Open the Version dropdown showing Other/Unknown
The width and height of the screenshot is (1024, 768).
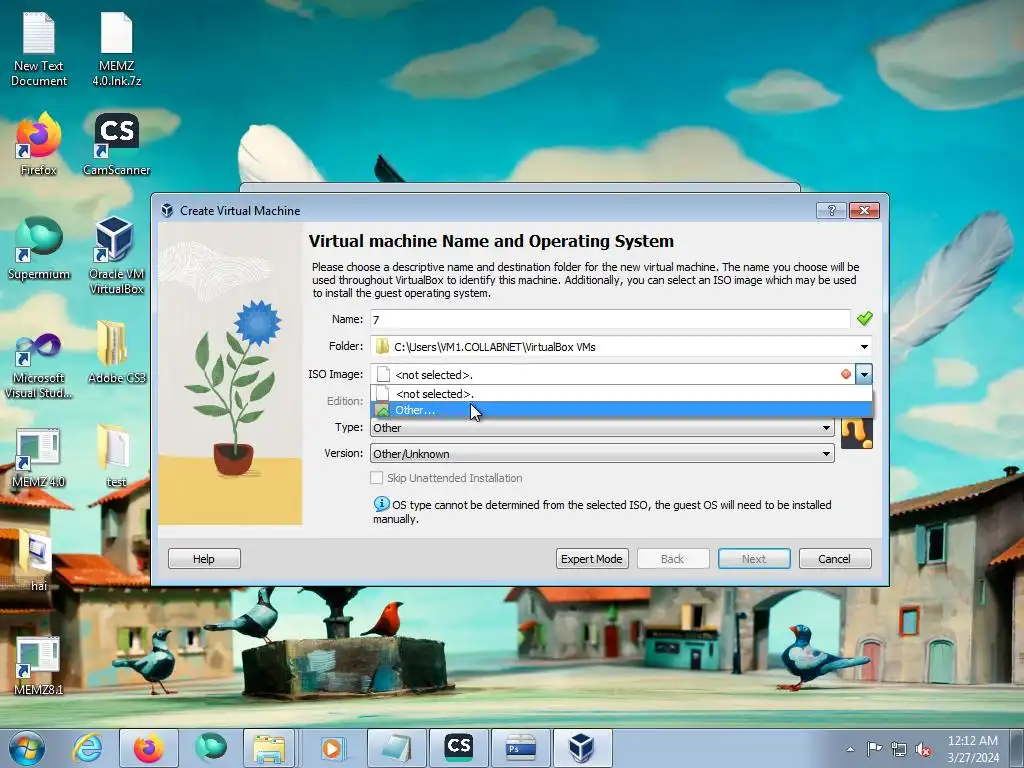[602, 454]
